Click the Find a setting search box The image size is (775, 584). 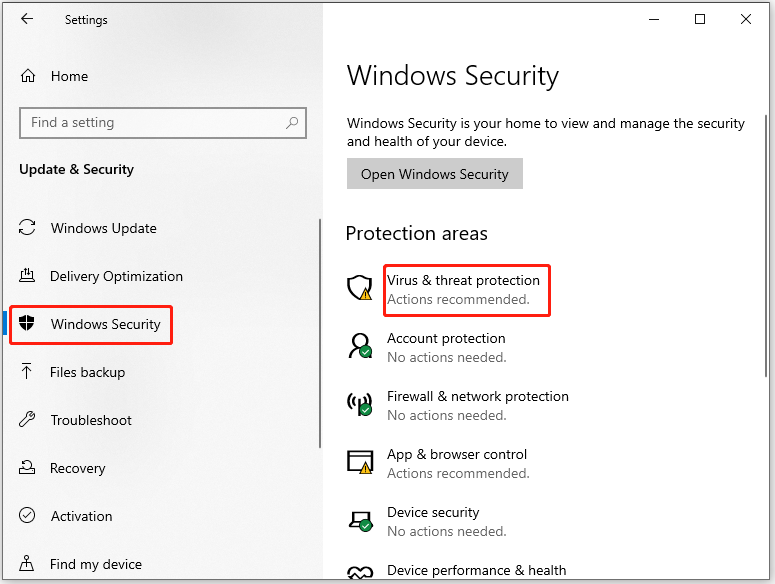[150, 123]
